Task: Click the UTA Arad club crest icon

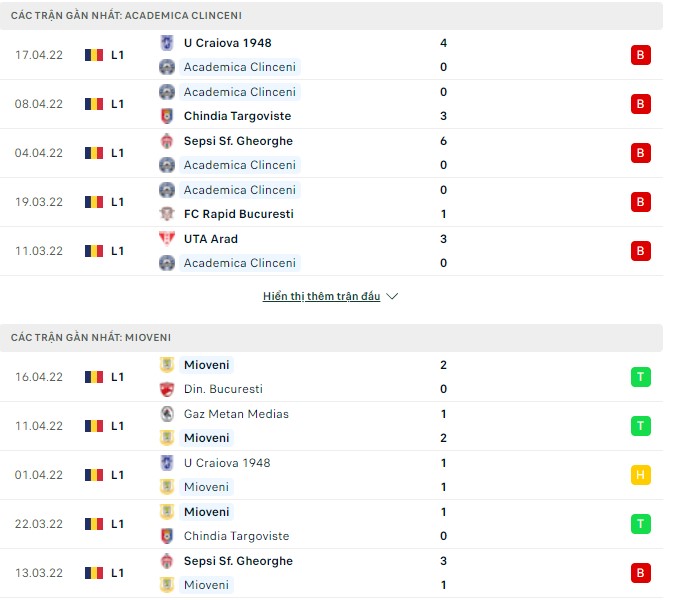Action: pyautogui.click(x=167, y=239)
